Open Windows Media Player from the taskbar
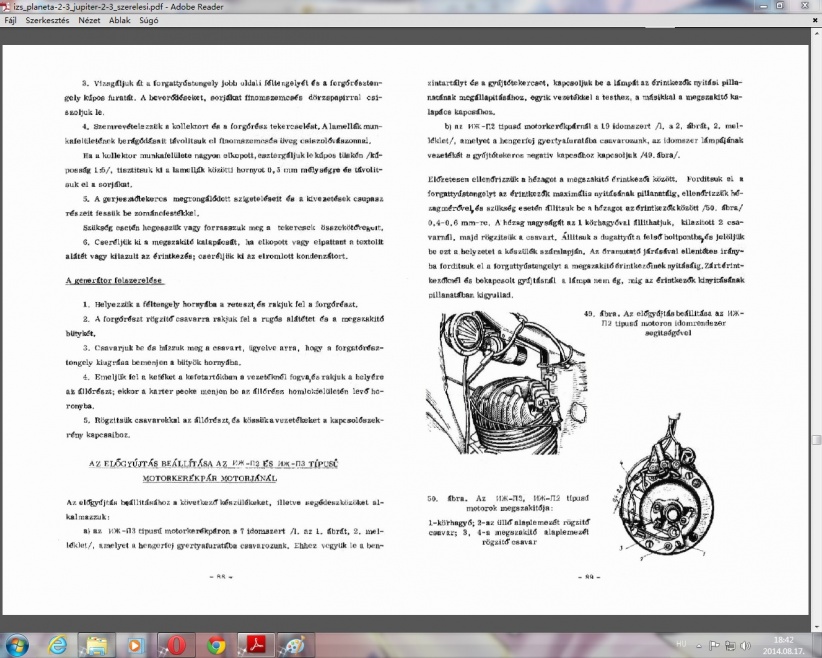This screenshot has width=822, height=658. [x=135, y=644]
